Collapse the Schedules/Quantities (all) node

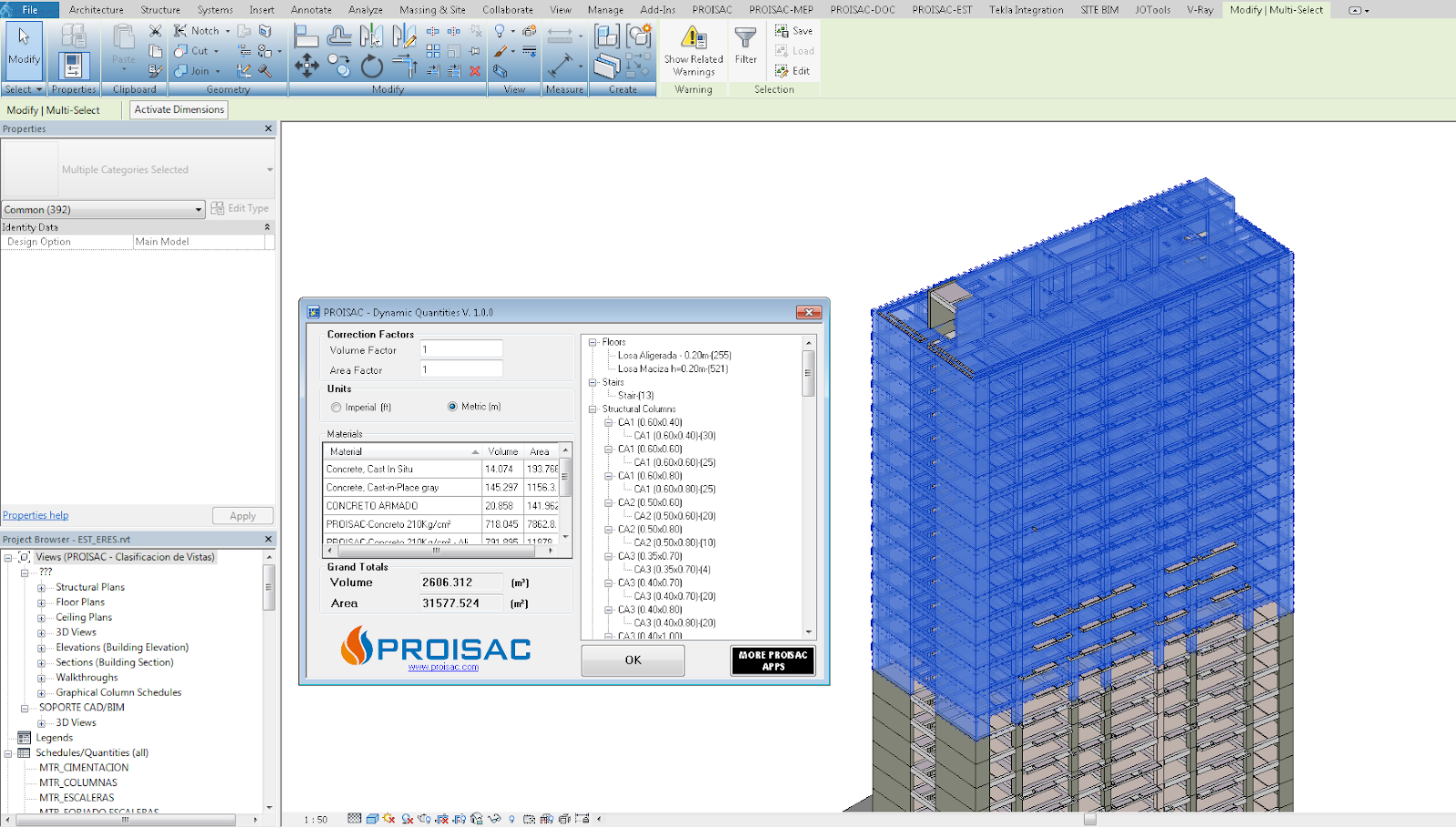[8, 753]
